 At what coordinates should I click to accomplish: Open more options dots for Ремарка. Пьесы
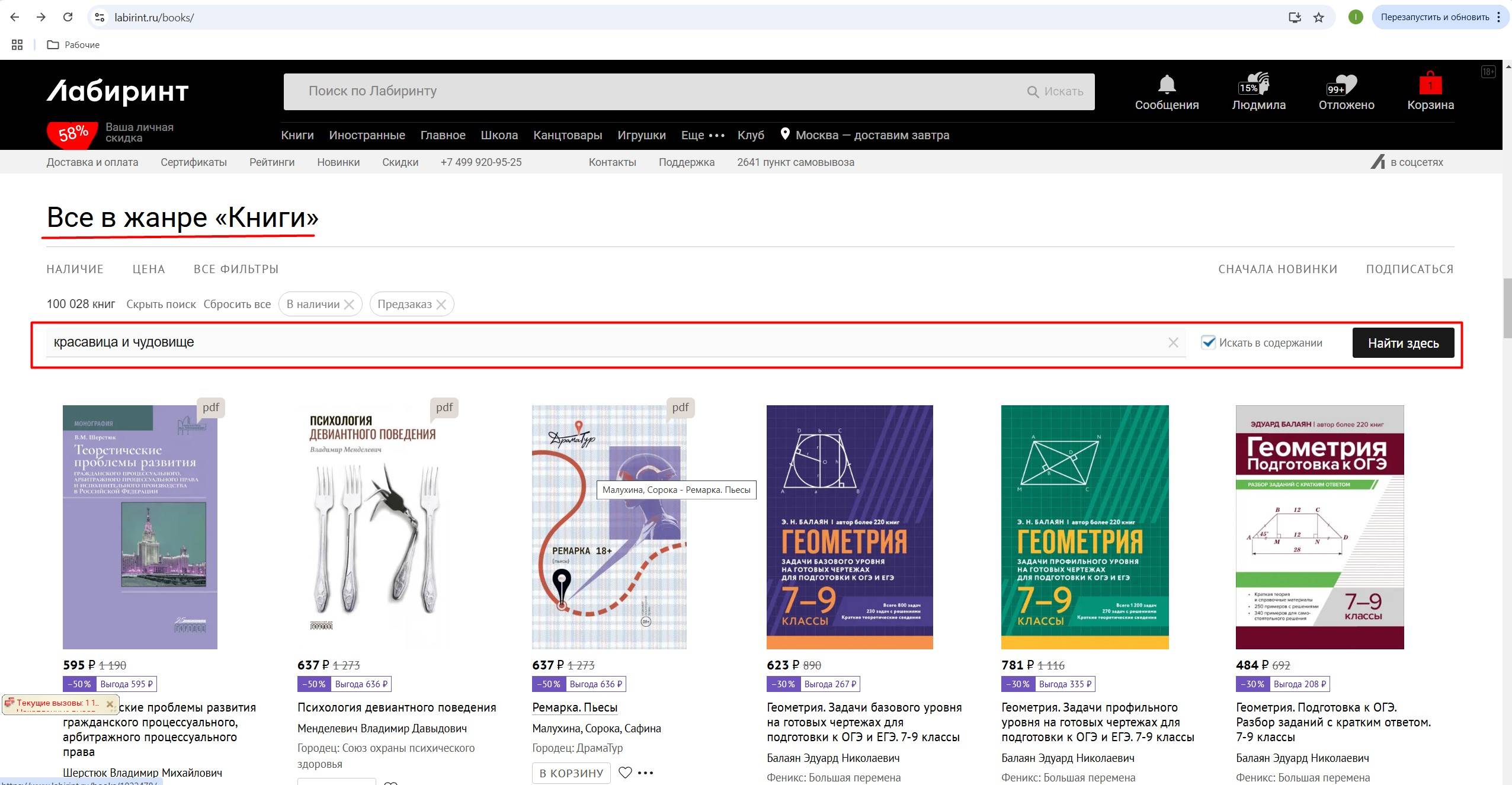point(645,773)
